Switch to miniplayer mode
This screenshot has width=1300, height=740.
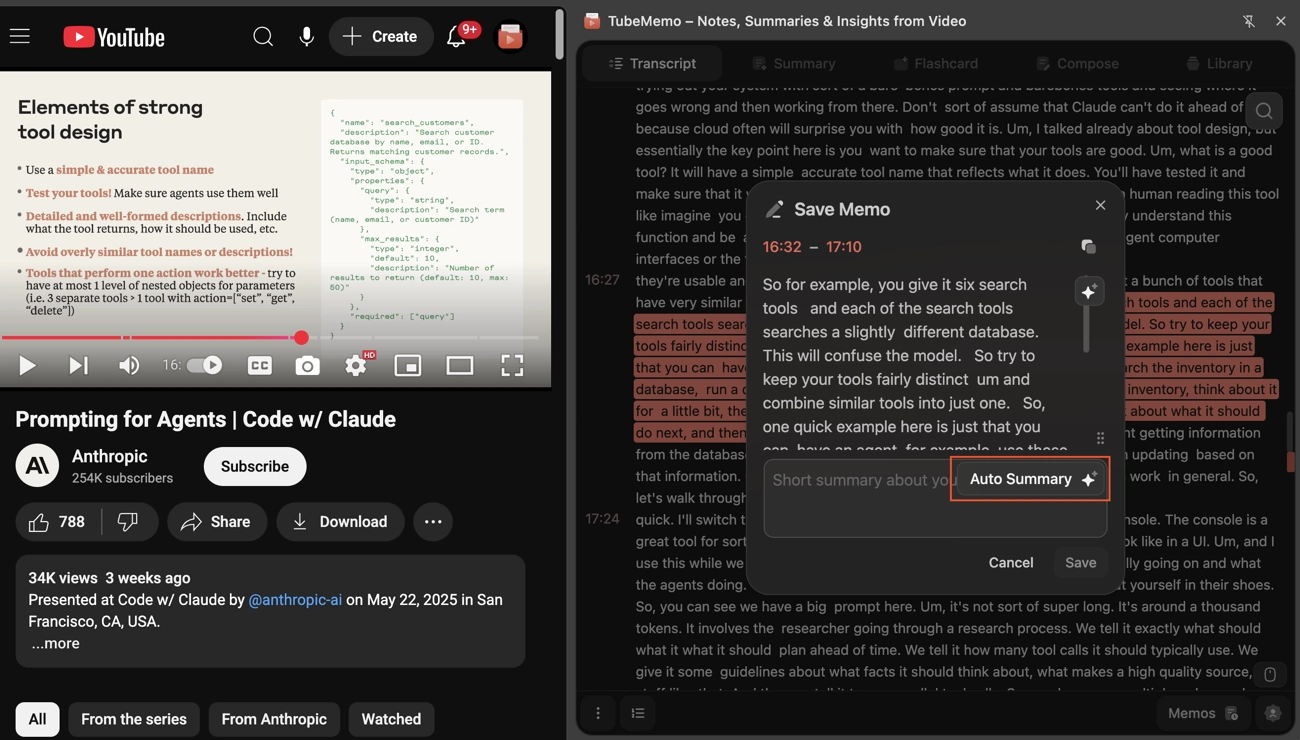(x=408, y=366)
